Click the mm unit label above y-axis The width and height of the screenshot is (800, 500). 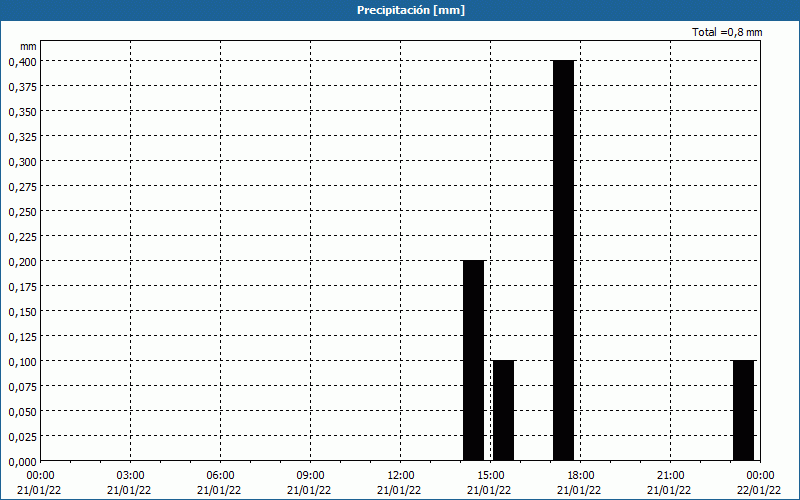point(28,46)
